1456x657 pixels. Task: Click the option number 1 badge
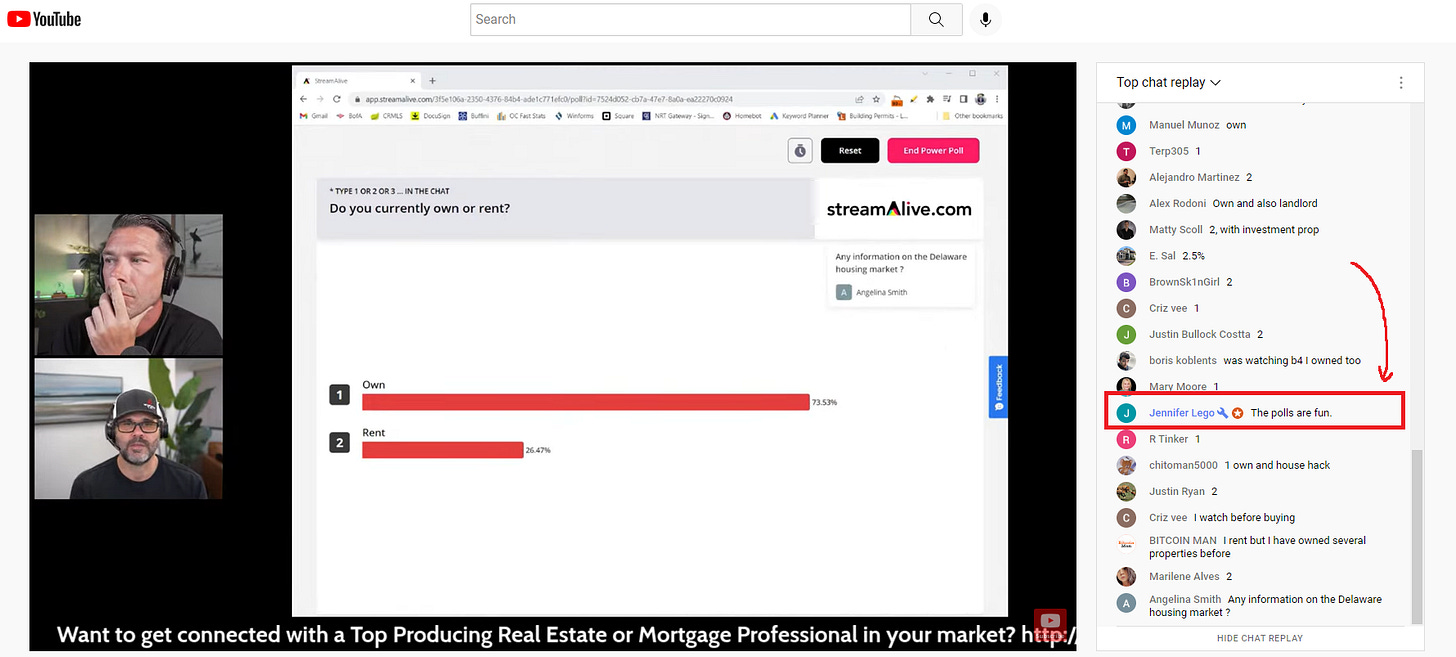tap(340, 395)
